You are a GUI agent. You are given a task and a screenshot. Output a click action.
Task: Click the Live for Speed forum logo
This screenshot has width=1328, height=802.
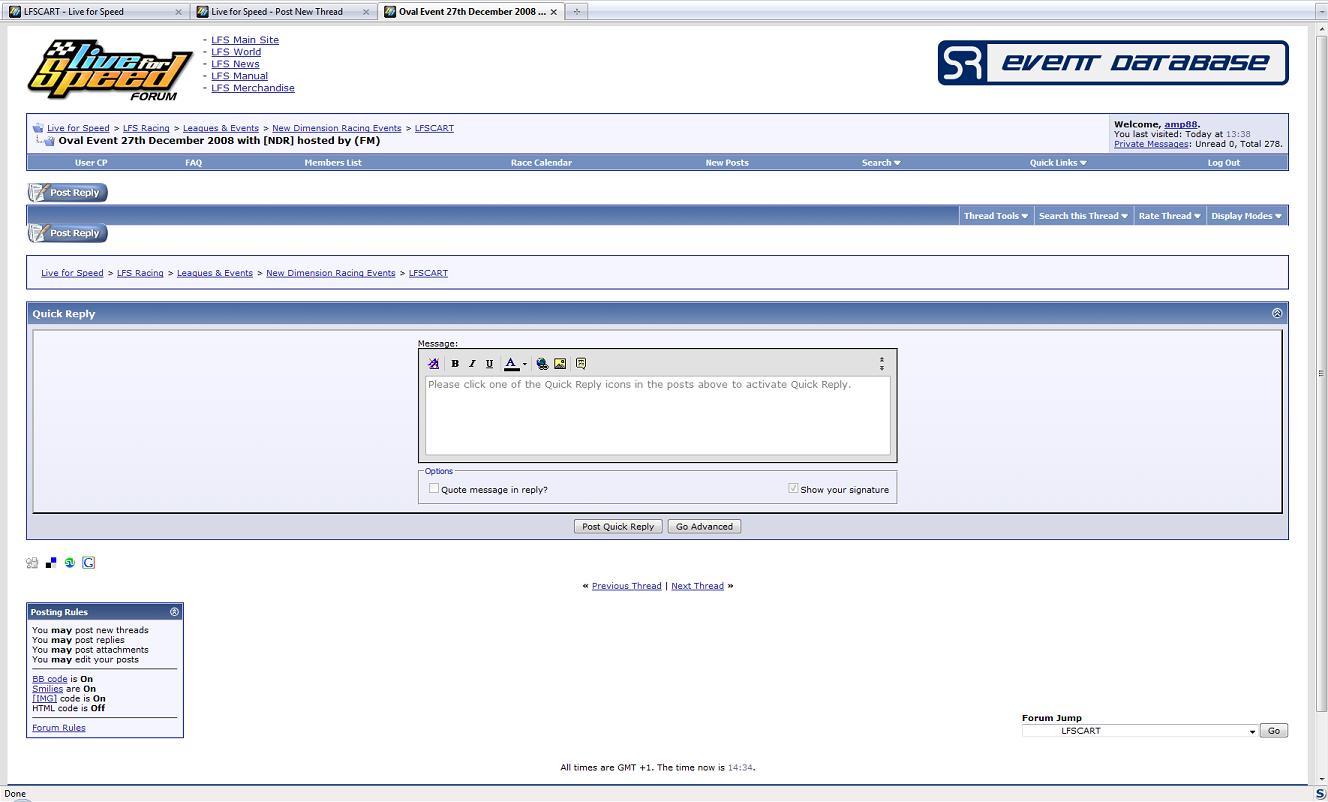tap(109, 70)
